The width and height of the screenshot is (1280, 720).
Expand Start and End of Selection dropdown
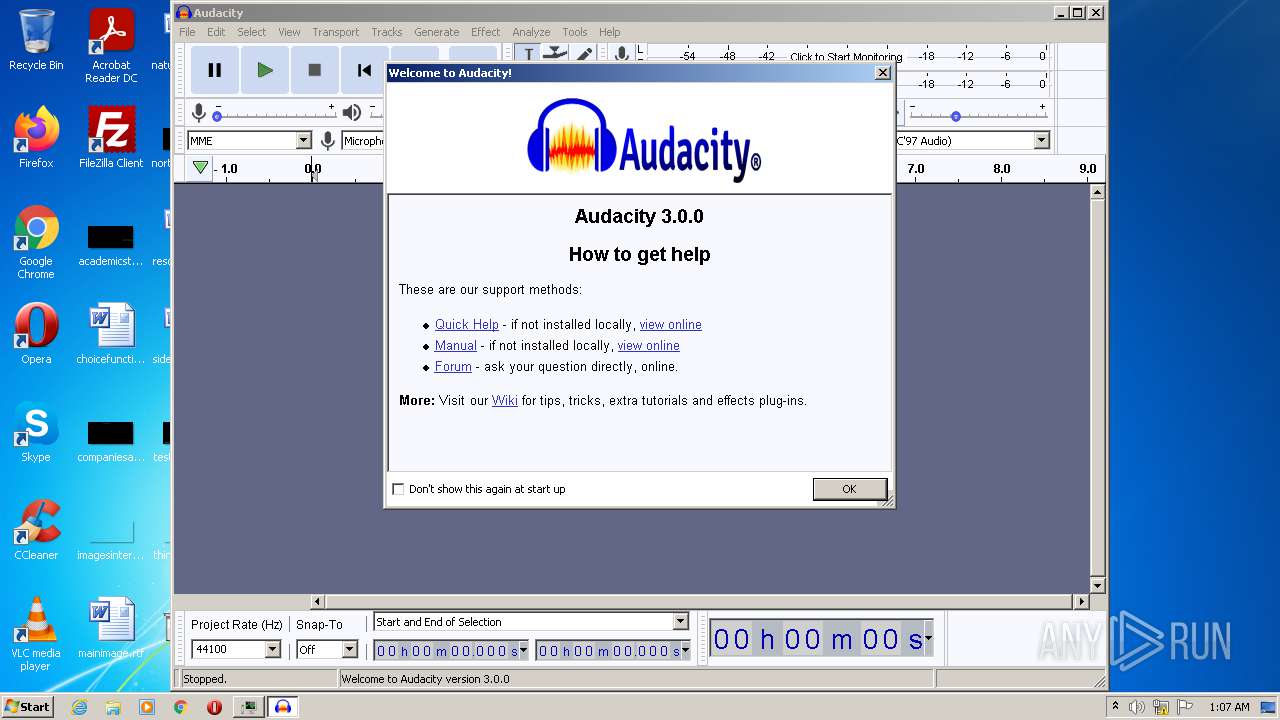point(680,622)
